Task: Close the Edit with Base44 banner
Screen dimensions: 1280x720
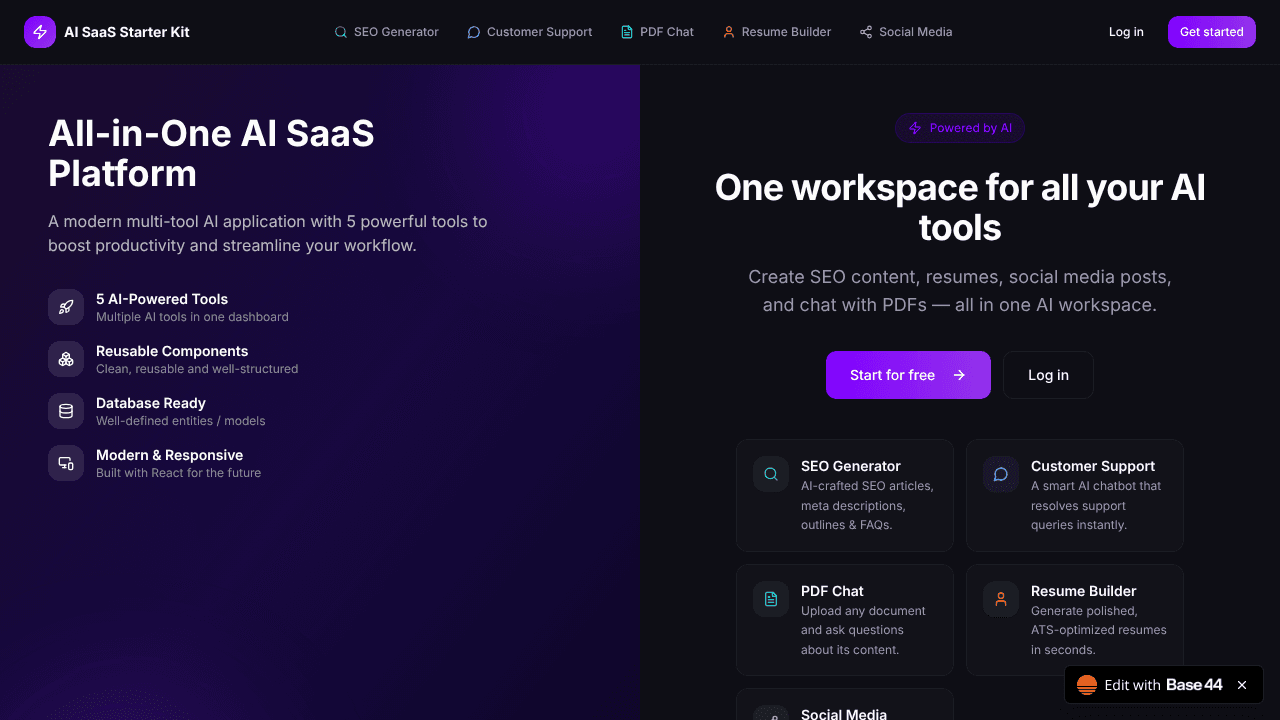Action: [x=1242, y=685]
